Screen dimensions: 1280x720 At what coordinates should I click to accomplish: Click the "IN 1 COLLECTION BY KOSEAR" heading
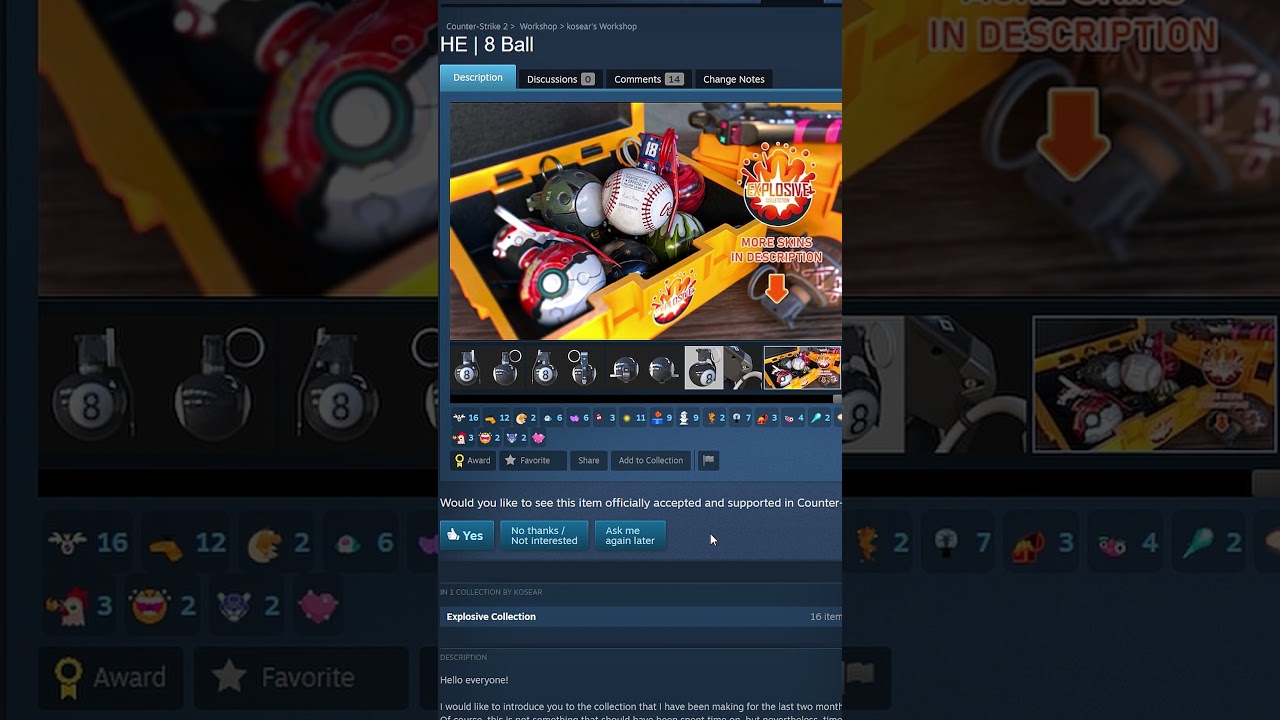[x=491, y=592]
